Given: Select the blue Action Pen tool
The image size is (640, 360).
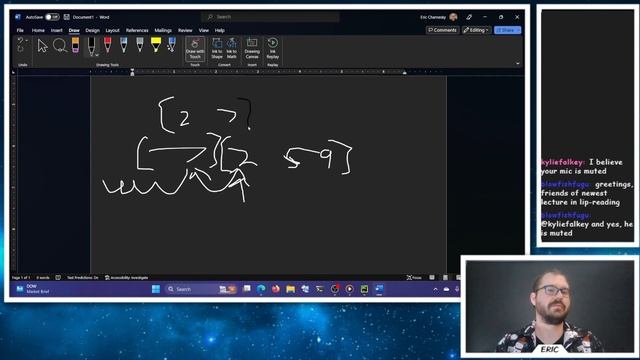Looking at the screenshot, I should [x=172, y=45].
